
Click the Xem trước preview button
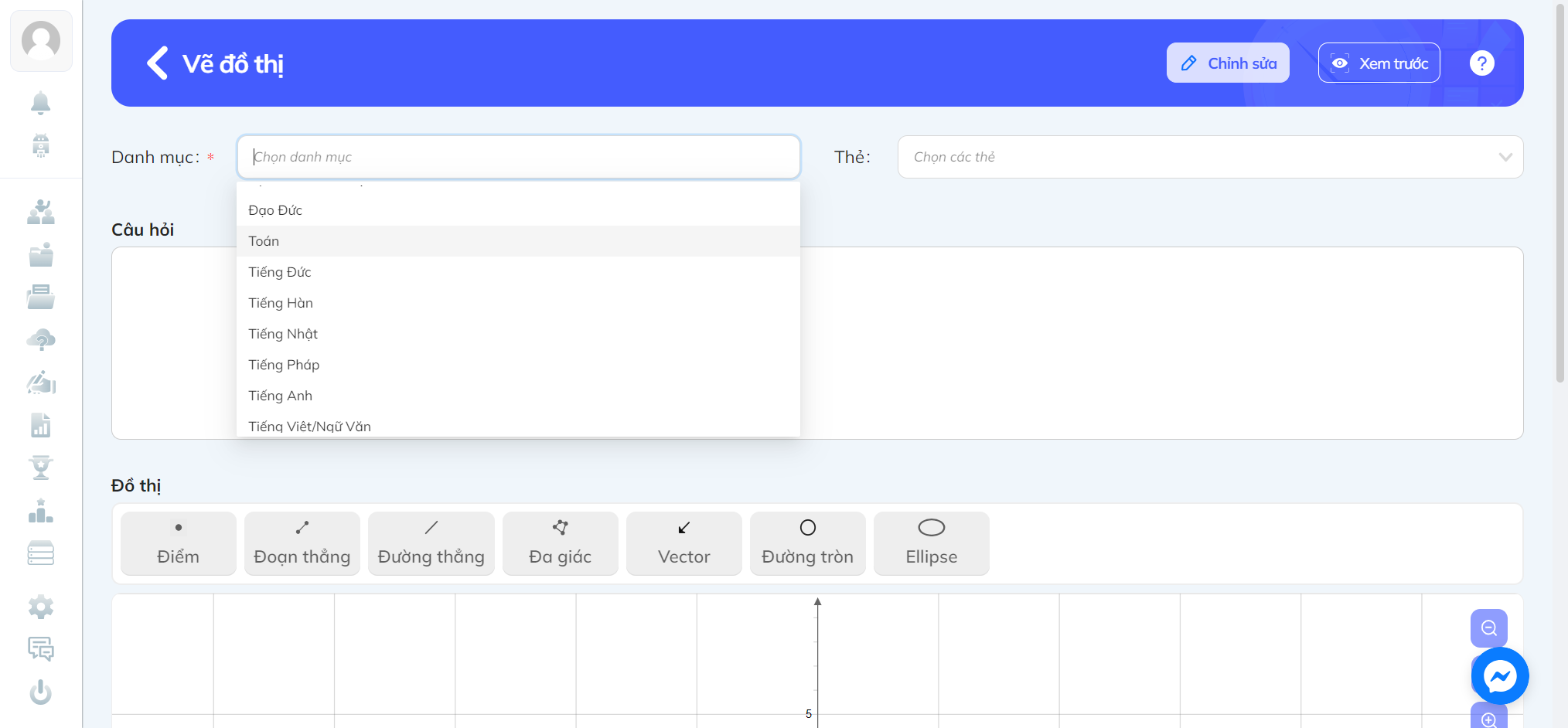point(1379,63)
